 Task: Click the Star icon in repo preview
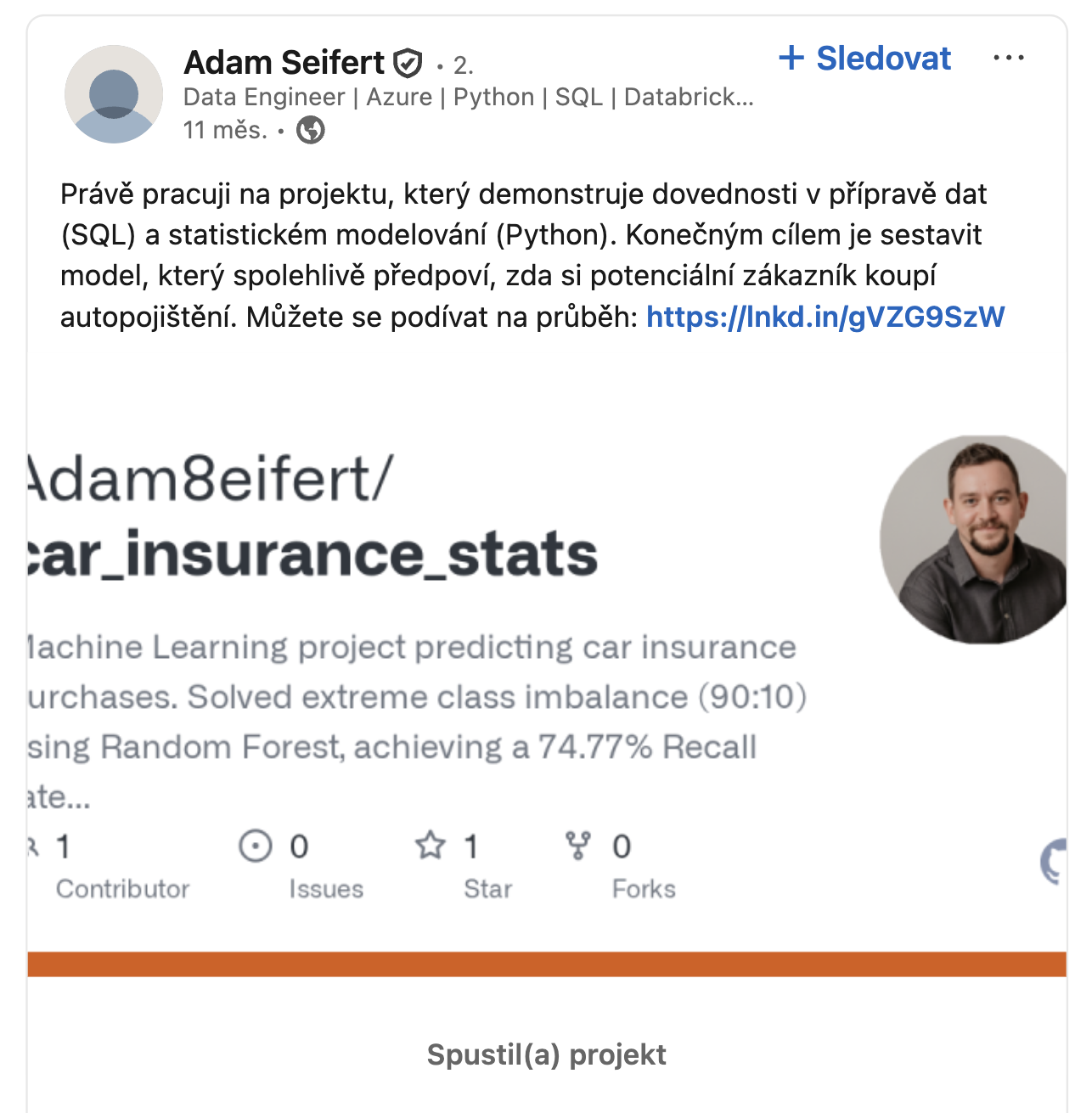click(431, 845)
